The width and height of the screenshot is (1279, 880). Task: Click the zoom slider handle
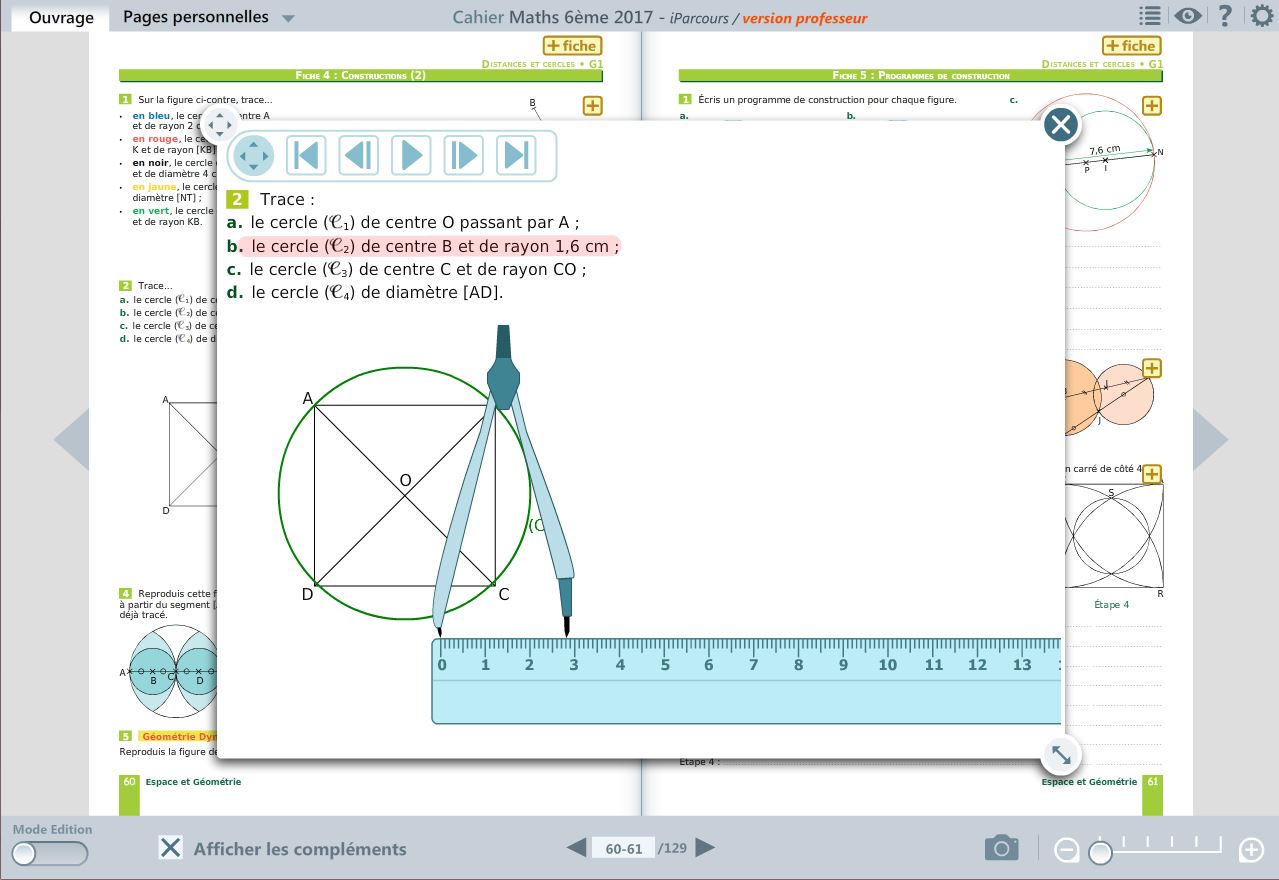[1100, 852]
